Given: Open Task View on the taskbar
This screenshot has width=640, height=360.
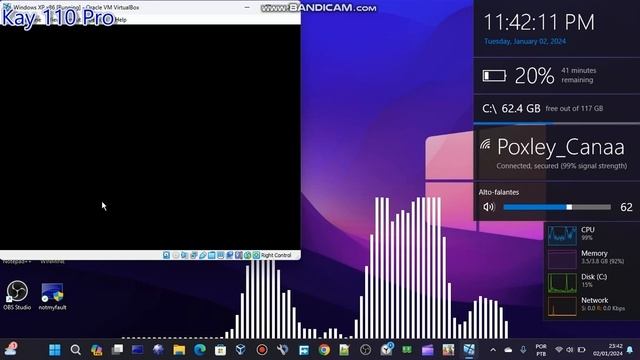Looking at the screenshot, I should (117, 350).
